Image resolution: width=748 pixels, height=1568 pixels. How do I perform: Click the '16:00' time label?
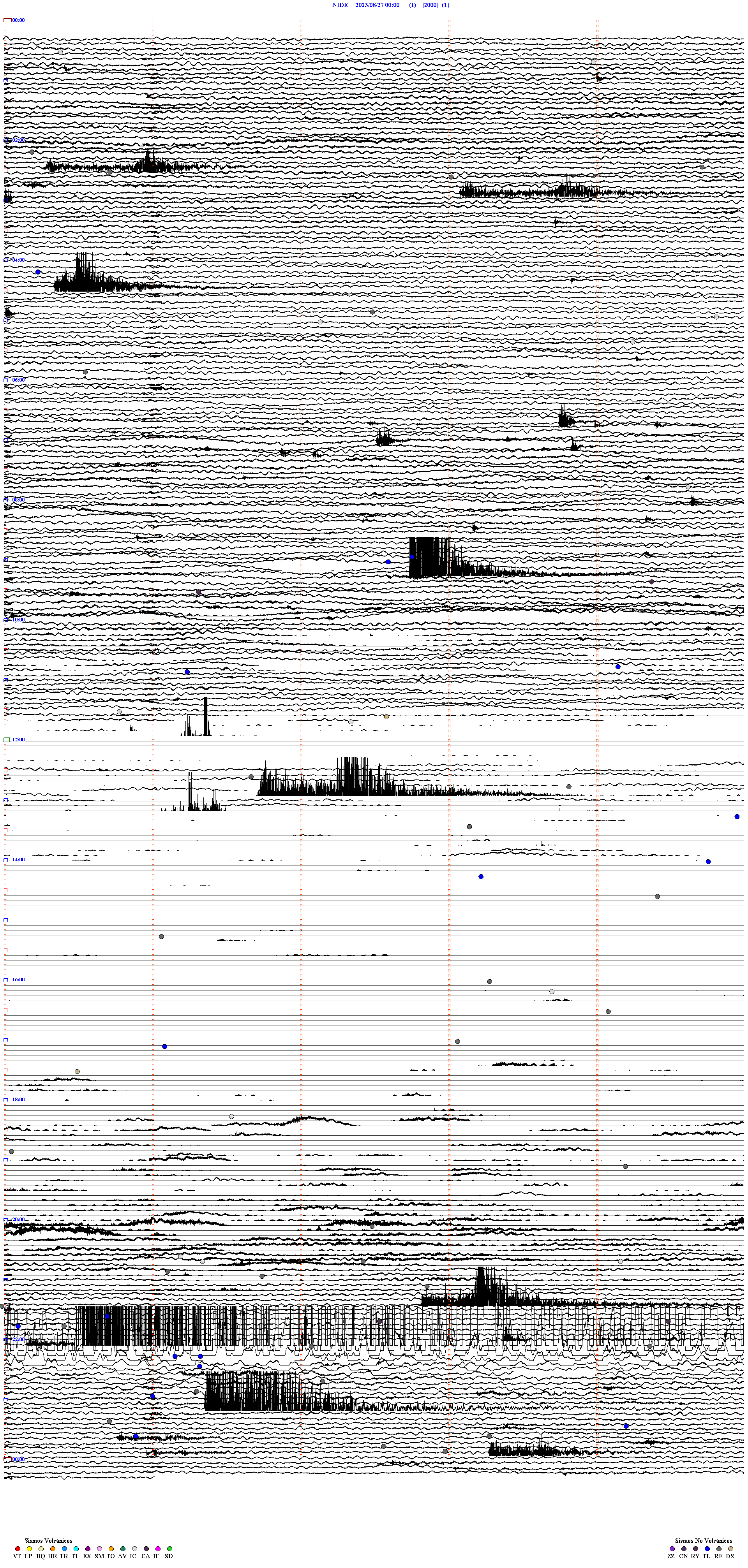[18, 979]
